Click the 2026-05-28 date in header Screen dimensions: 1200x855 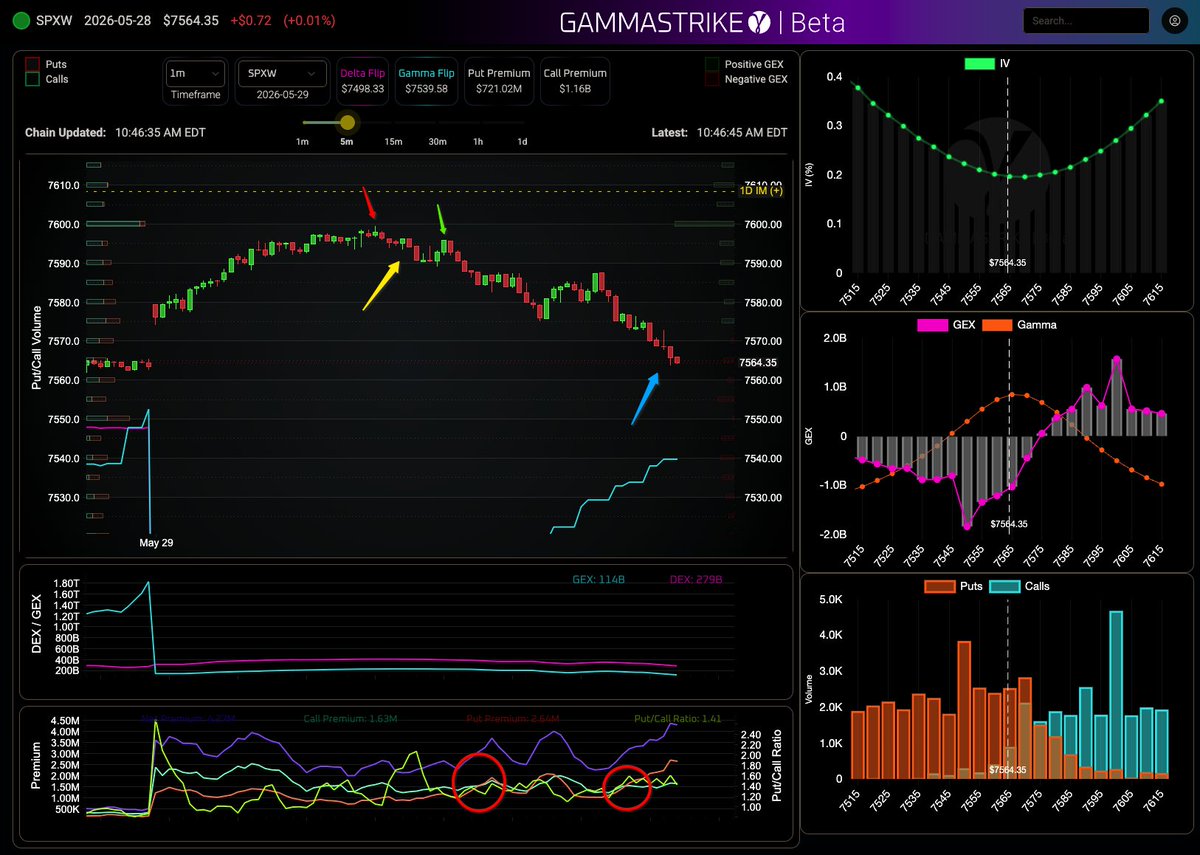coord(118,20)
